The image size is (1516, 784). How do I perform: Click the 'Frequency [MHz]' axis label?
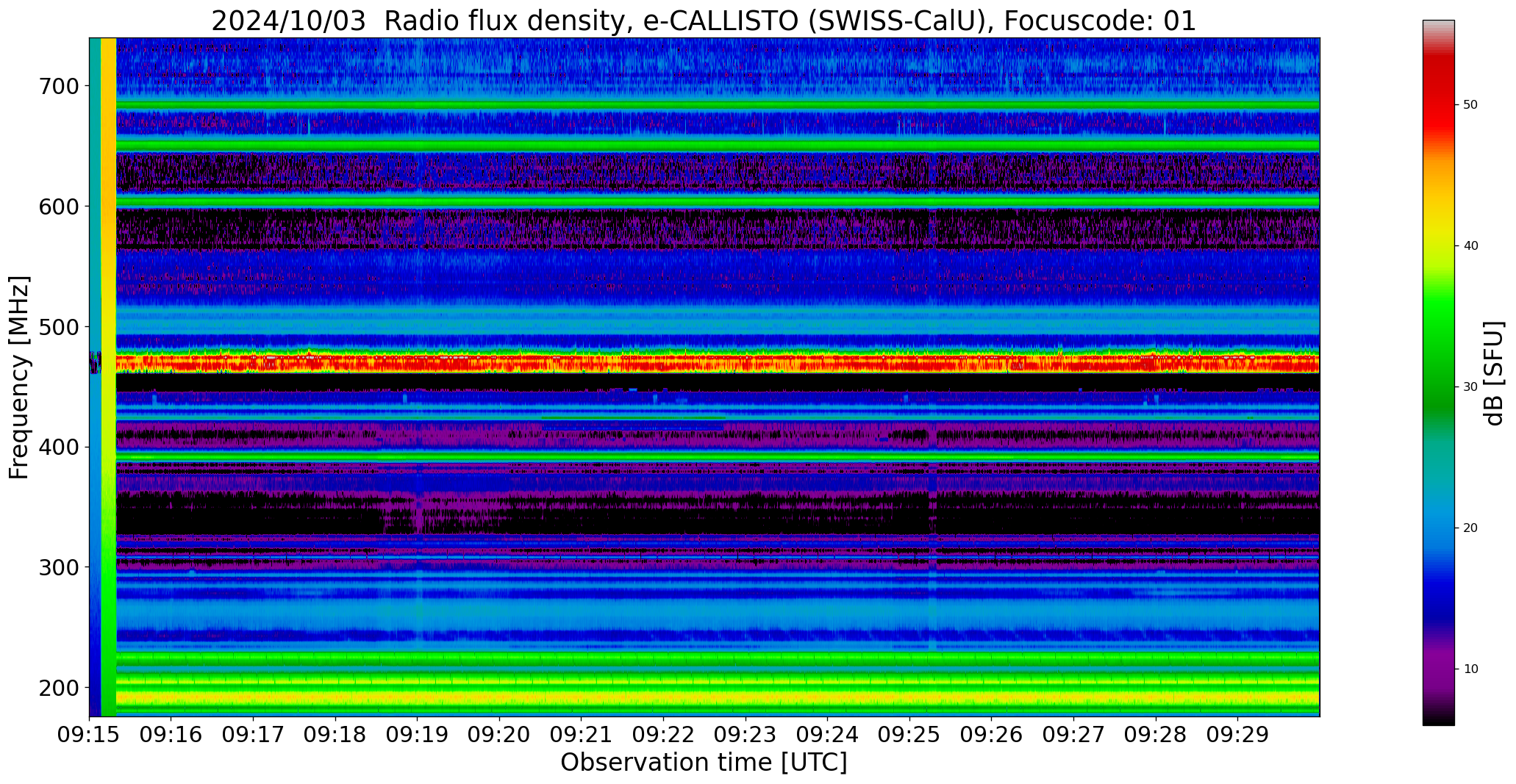[x=19, y=378]
